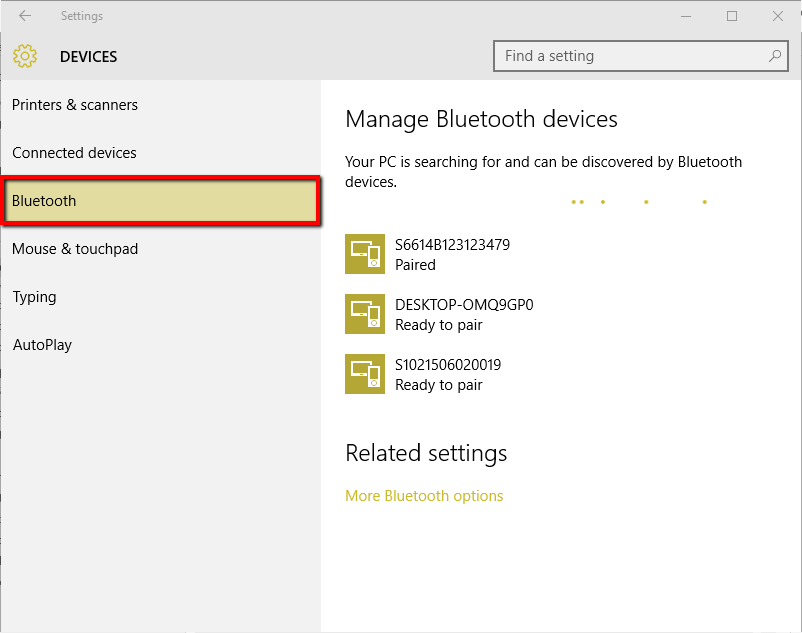
Task: Click the icon for paired device S6614B123123479
Action: pyautogui.click(x=364, y=254)
